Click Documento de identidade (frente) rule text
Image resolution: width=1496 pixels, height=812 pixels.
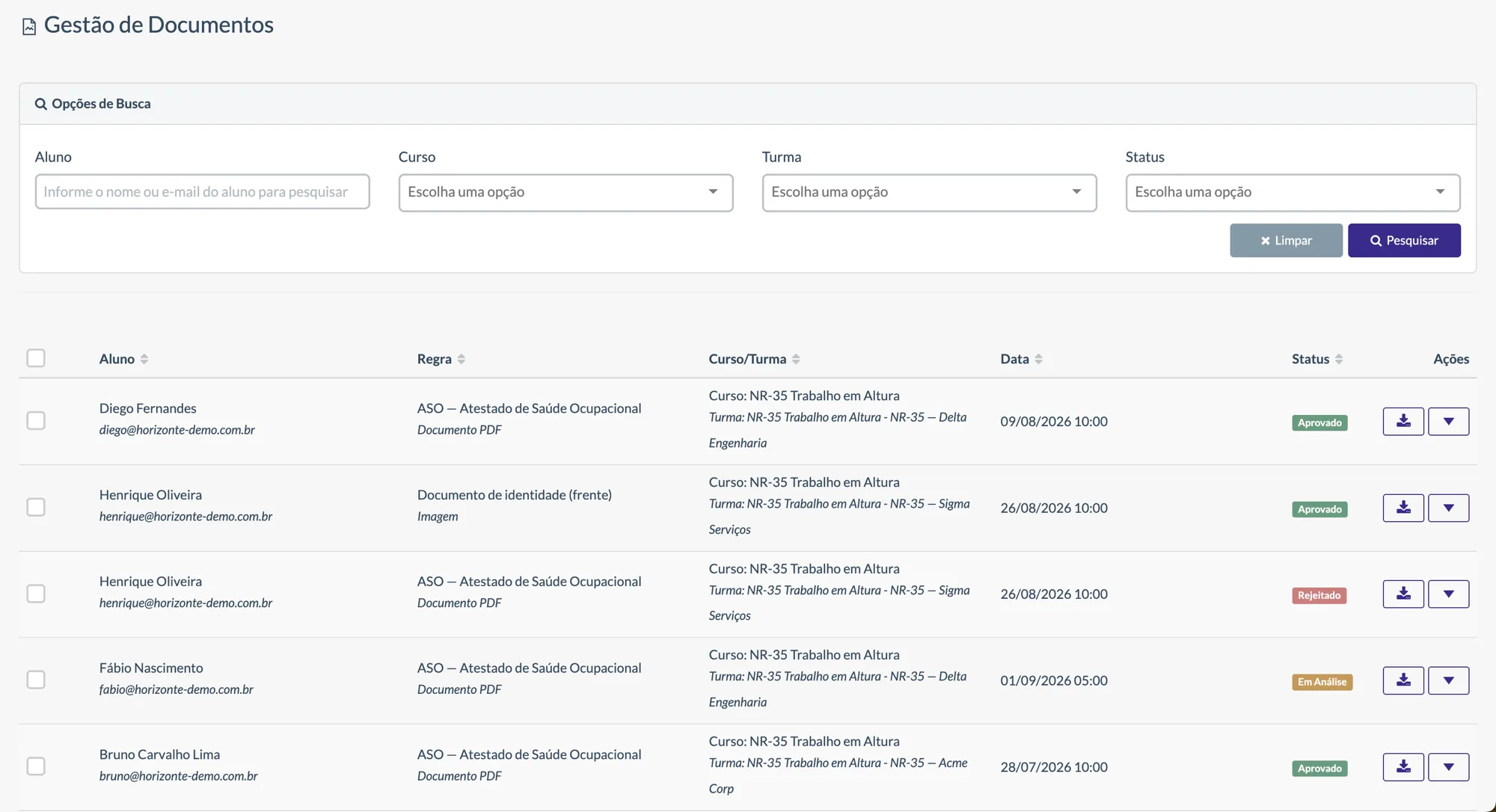pos(515,495)
